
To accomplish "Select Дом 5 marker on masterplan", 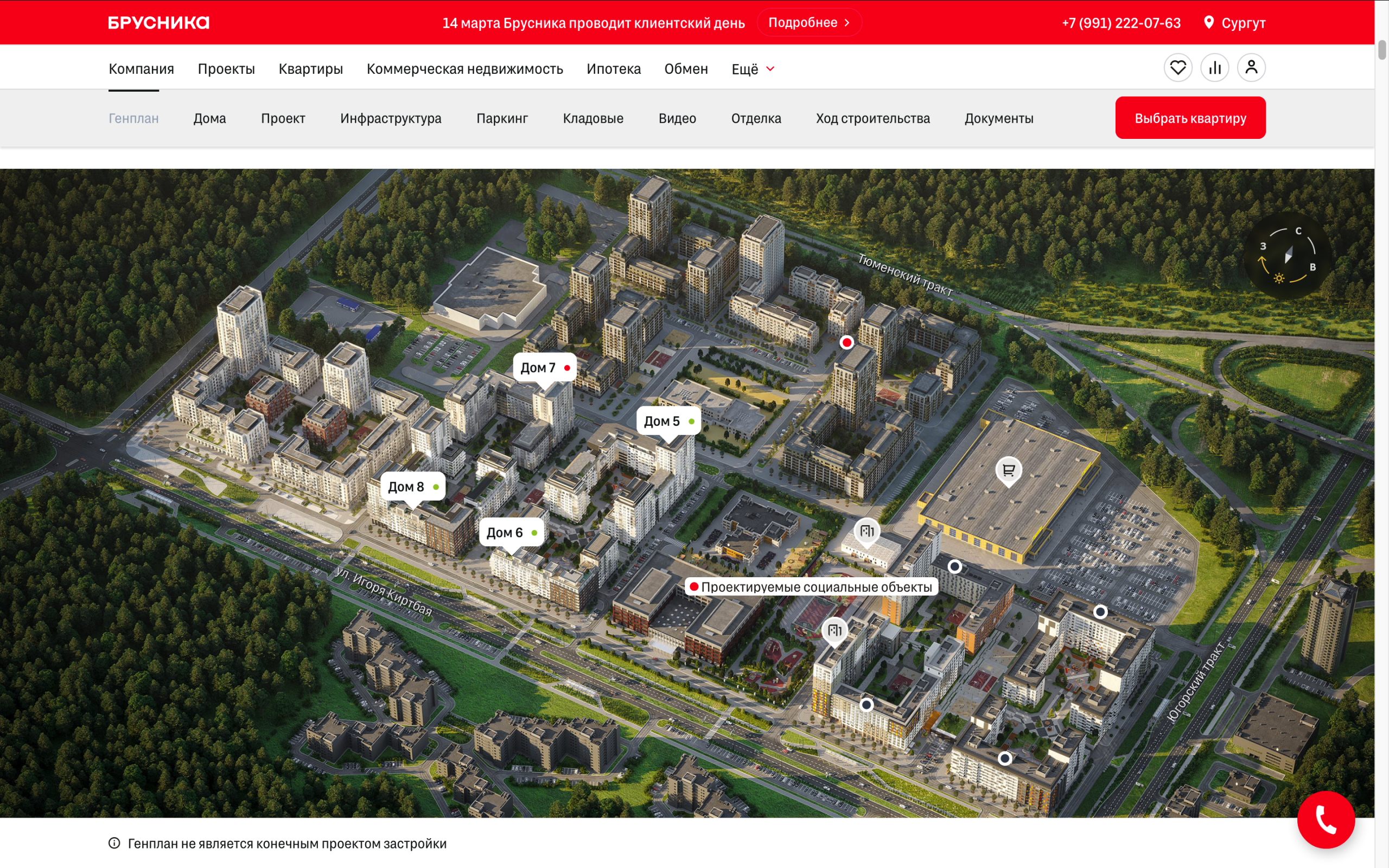I will (668, 422).
